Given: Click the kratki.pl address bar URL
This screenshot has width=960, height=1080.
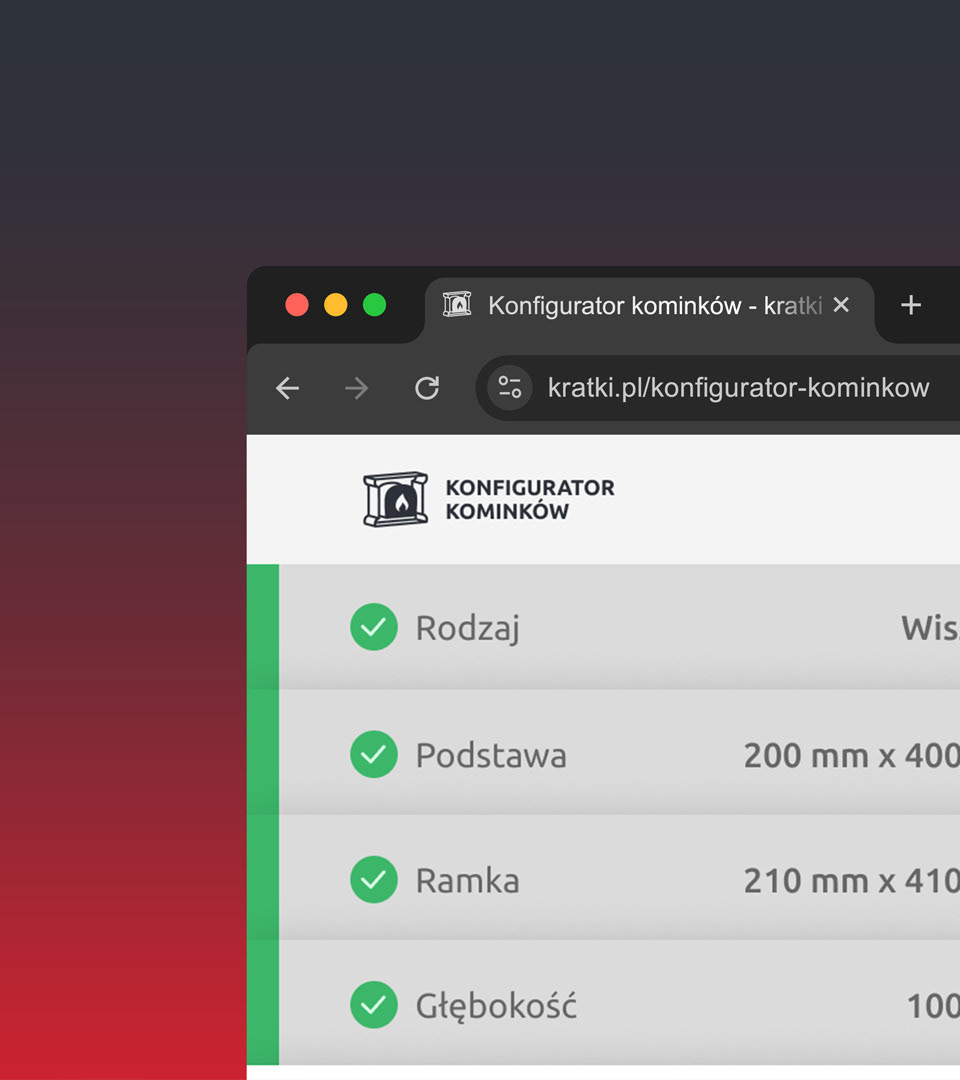Looking at the screenshot, I should pos(738,388).
